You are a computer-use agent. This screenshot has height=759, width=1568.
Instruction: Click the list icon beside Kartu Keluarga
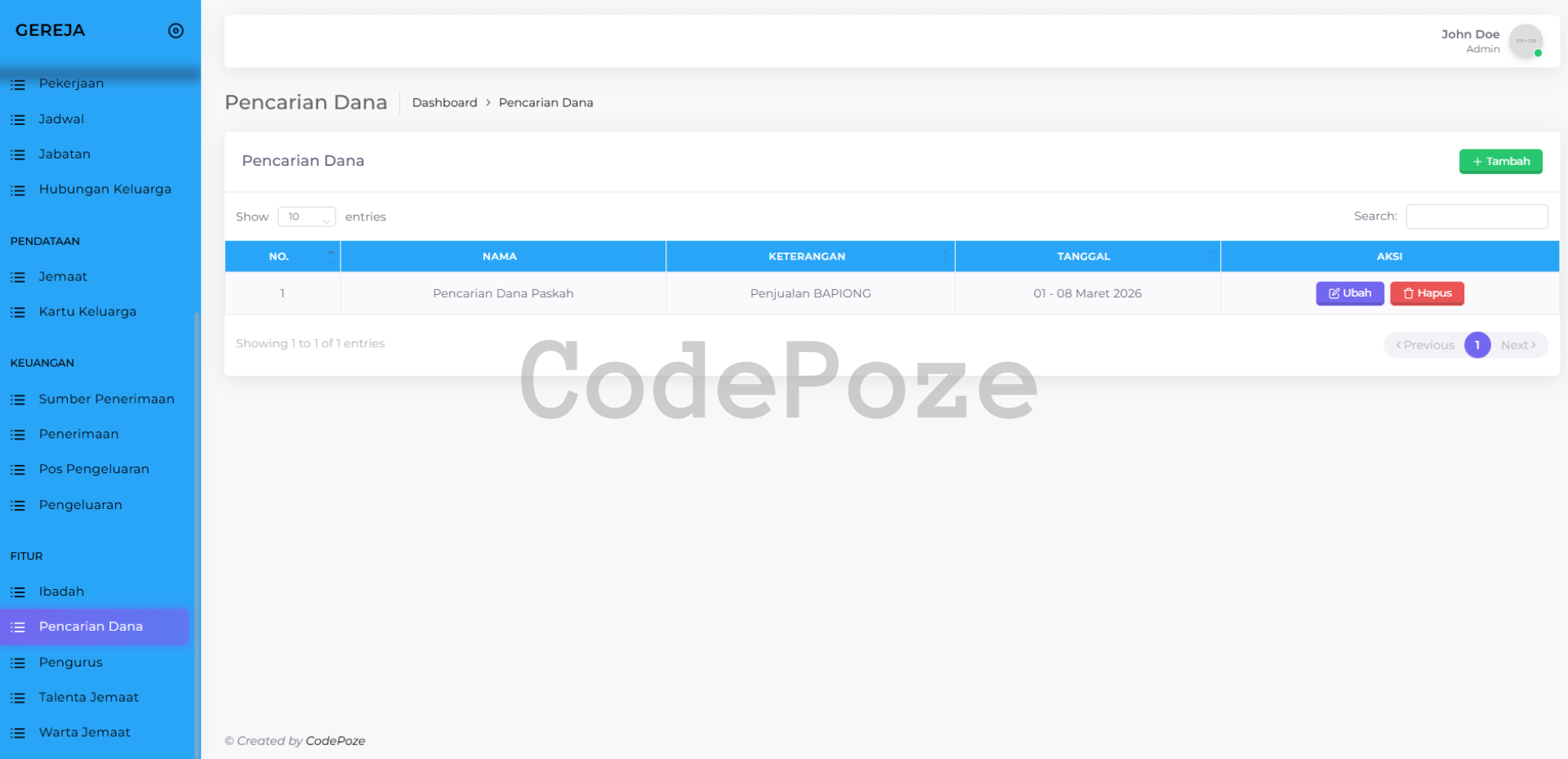click(x=18, y=313)
